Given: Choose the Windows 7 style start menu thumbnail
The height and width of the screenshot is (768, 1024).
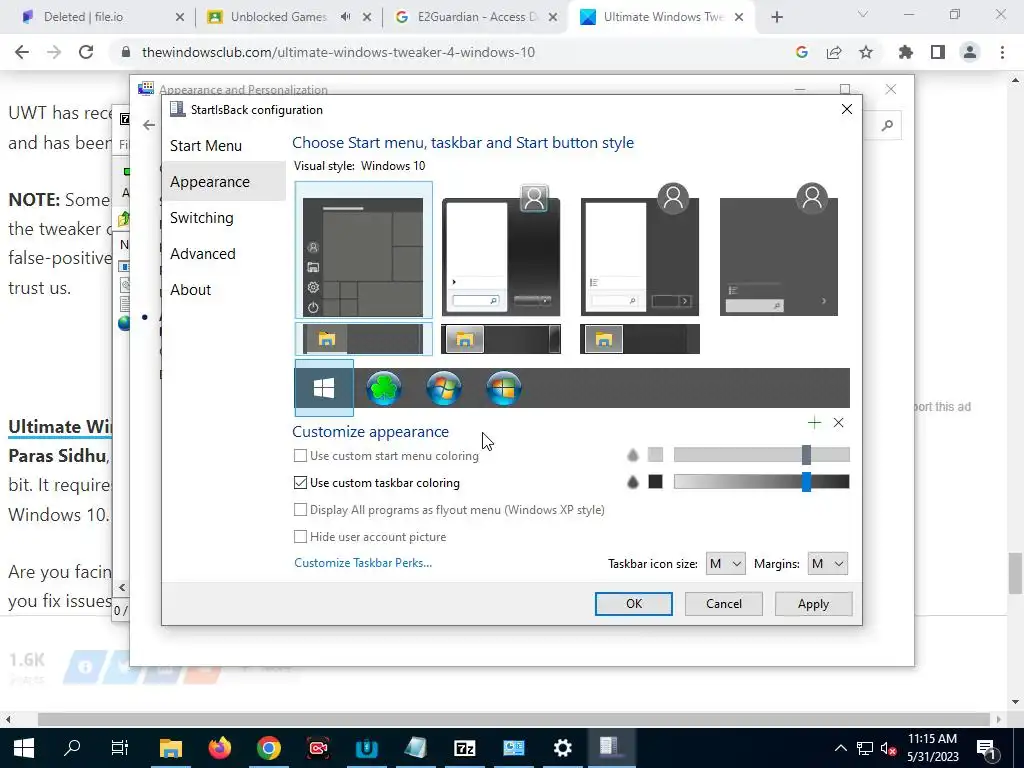Looking at the screenshot, I should [501, 251].
